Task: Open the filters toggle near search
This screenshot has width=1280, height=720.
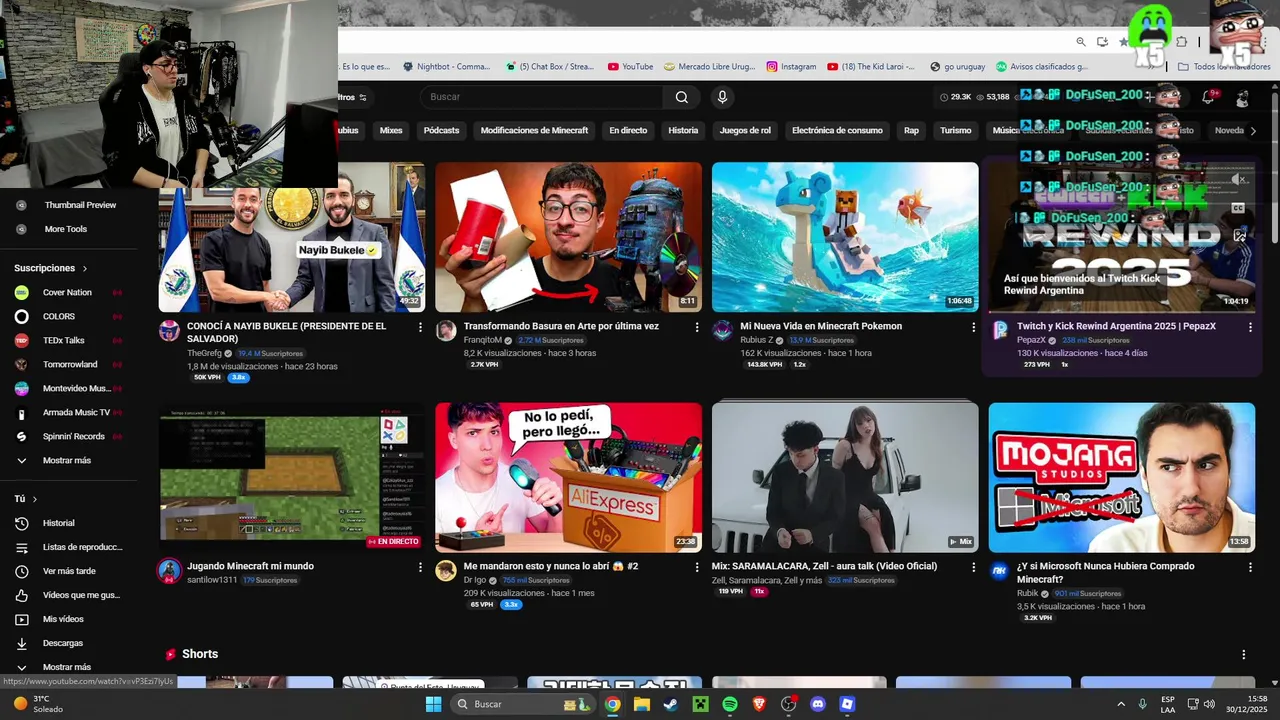Action: coord(351,97)
